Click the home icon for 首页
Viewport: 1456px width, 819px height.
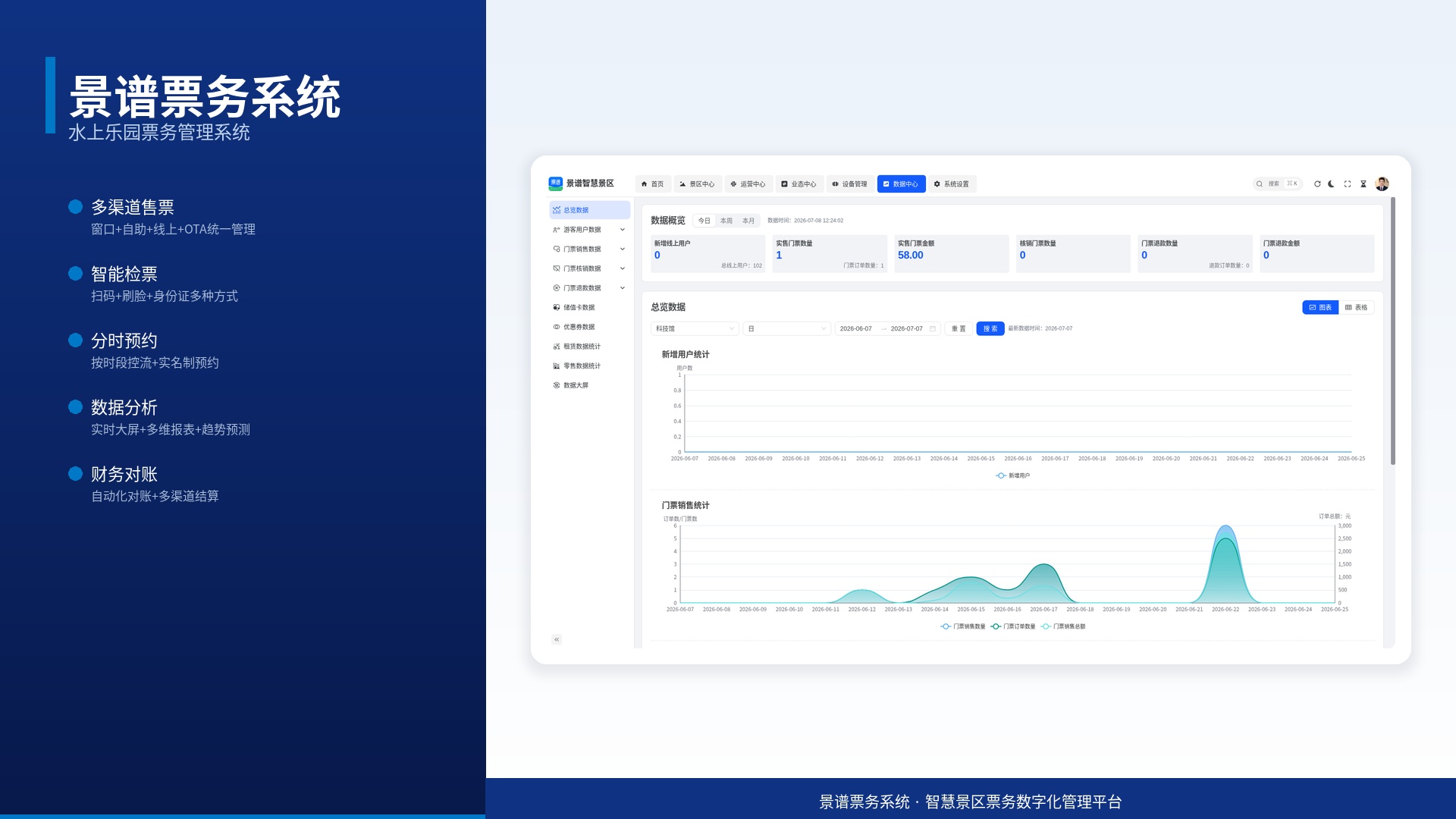pyautogui.click(x=645, y=184)
